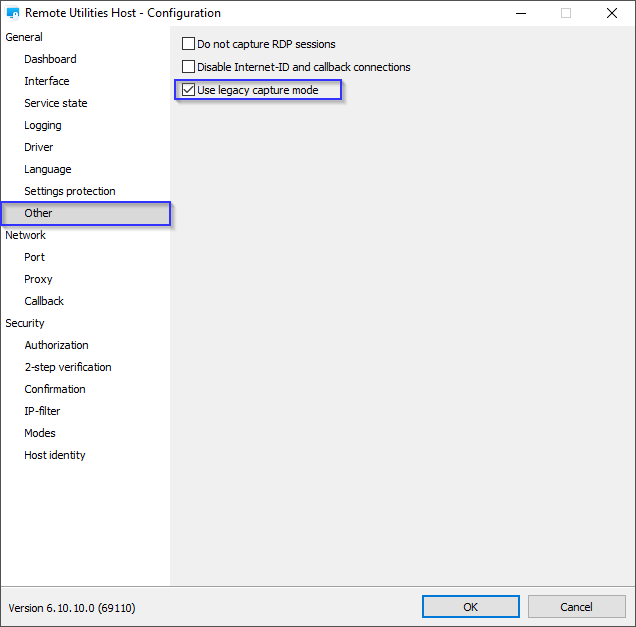Open the Logging section
Image resolution: width=636 pixels, height=627 pixels.
43,125
